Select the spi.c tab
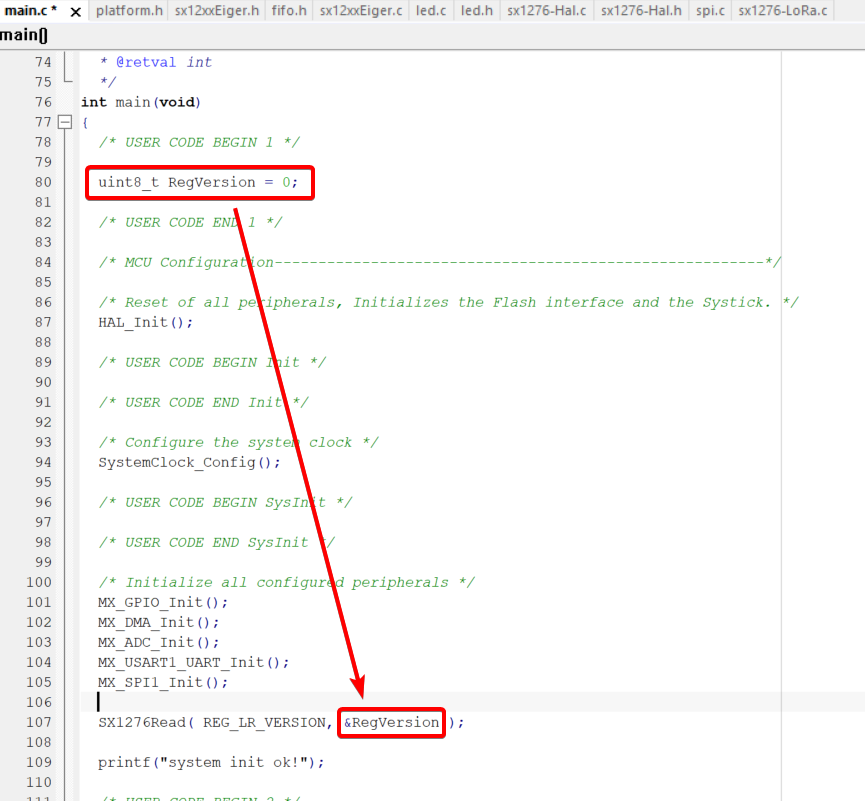 coord(710,11)
